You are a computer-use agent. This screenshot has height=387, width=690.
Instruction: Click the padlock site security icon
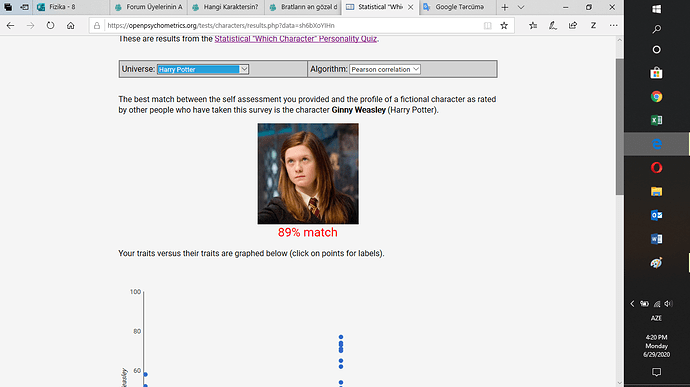click(97, 26)
